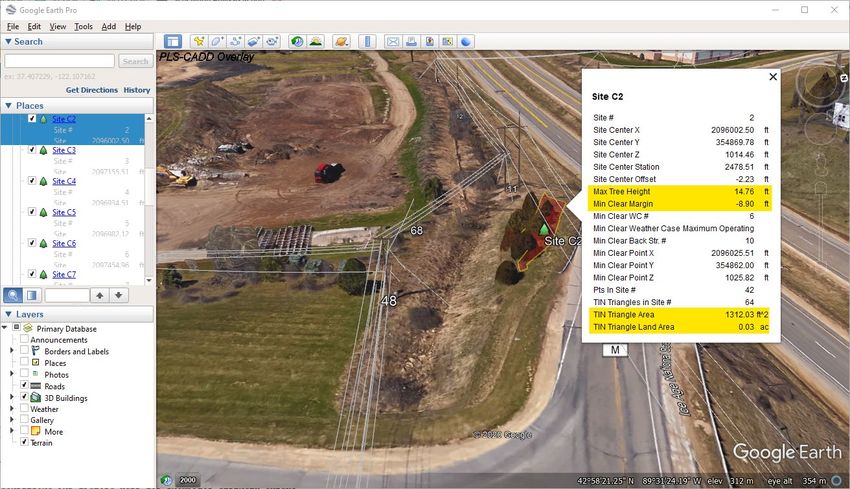The height and width of the screenshot is (489, 850).
Task: Open the Add menu
Action: point(108,26)
